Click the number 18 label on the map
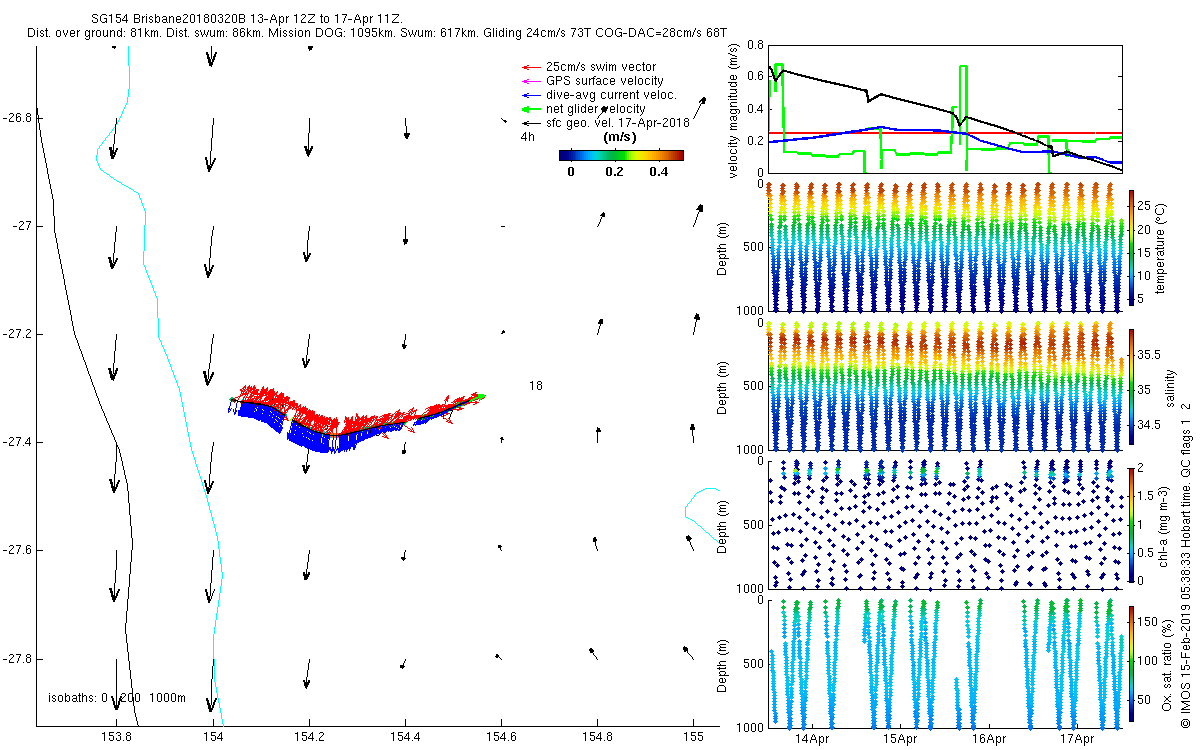Image resolution: width=1200 pixels, height=750 pixels. tap(535, 385)
